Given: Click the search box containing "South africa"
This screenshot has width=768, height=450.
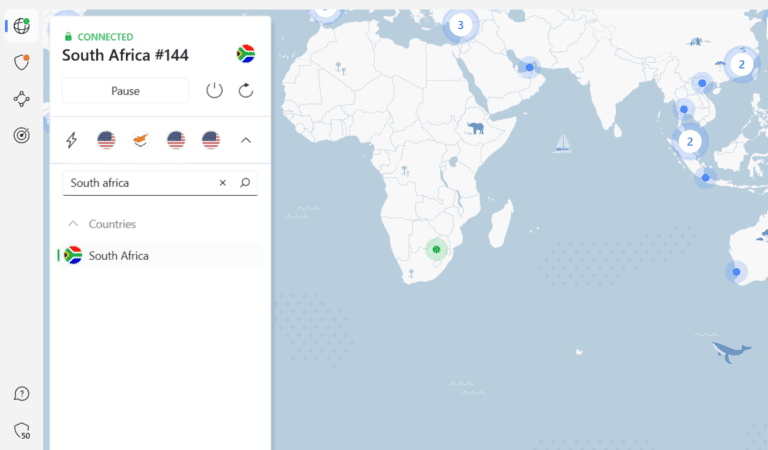Looking at the screenshot, I should (140, 183).
